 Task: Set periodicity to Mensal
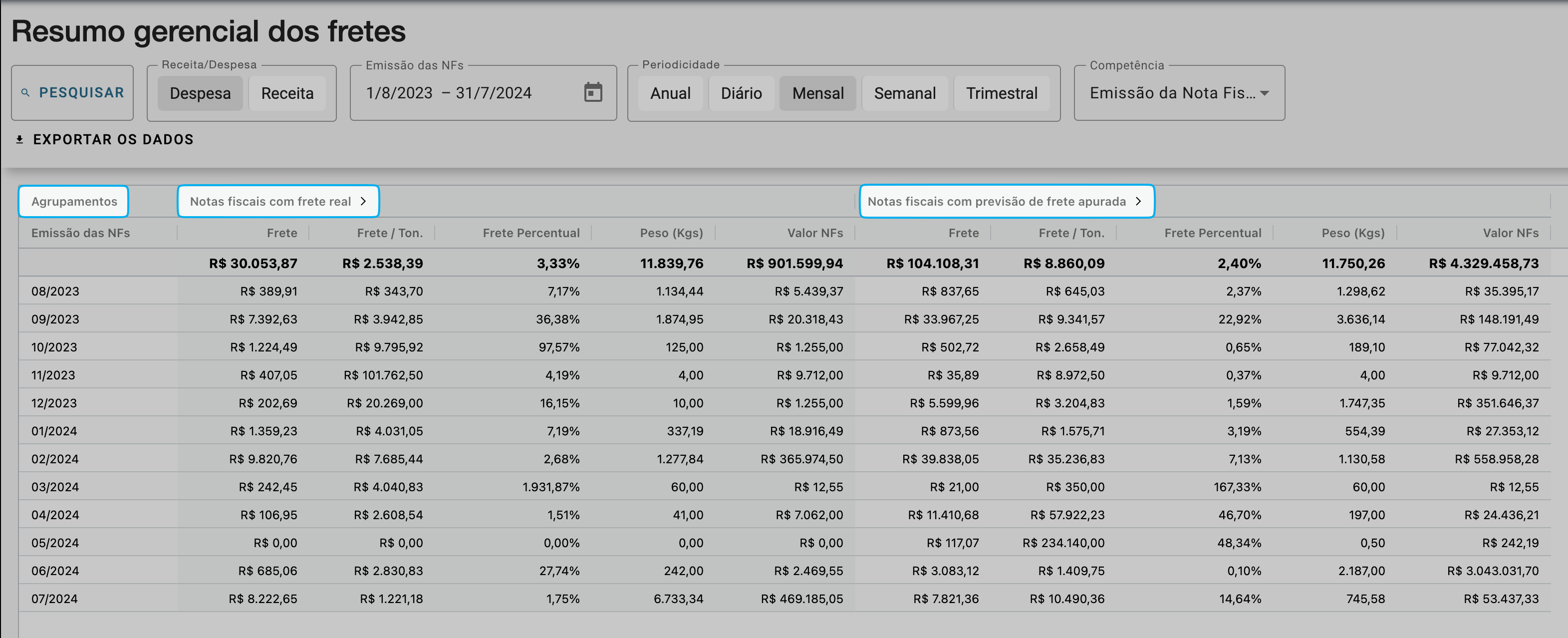coord(818,93)
